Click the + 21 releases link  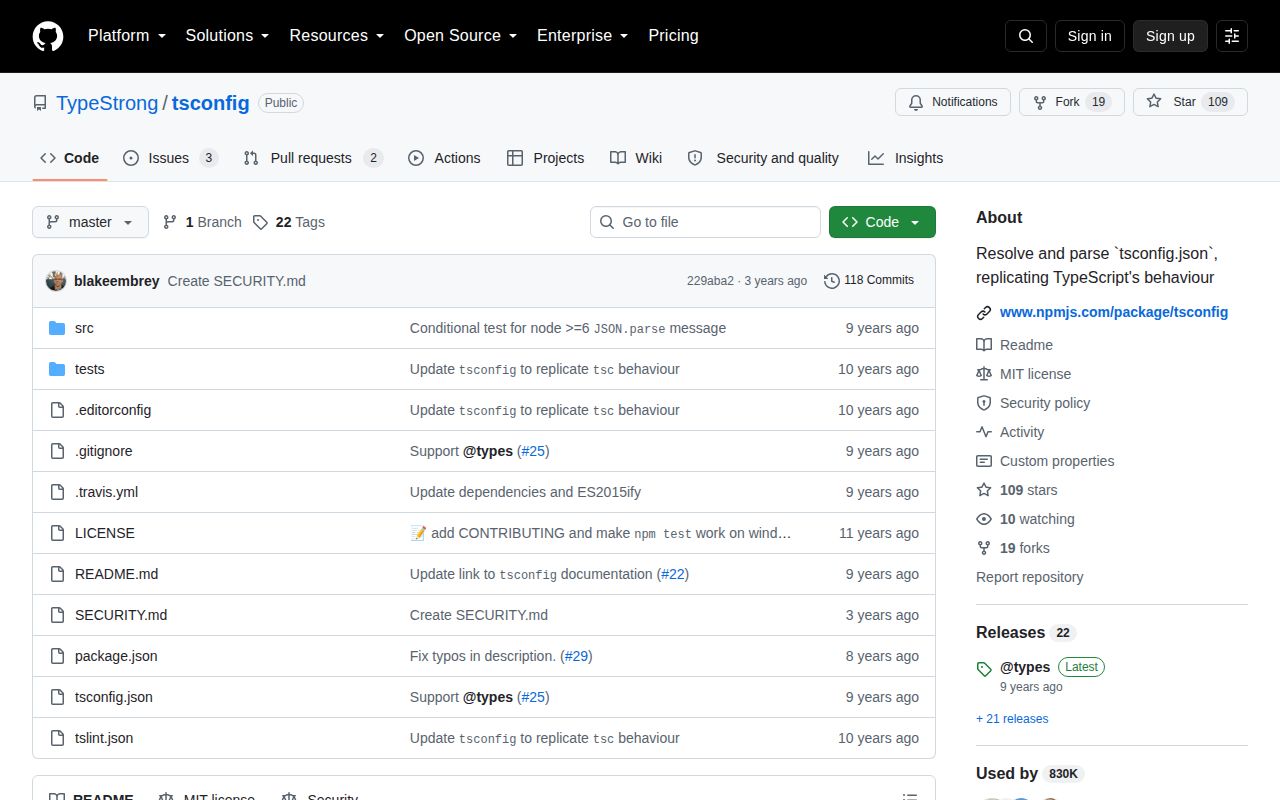(x=1012, y=719)
